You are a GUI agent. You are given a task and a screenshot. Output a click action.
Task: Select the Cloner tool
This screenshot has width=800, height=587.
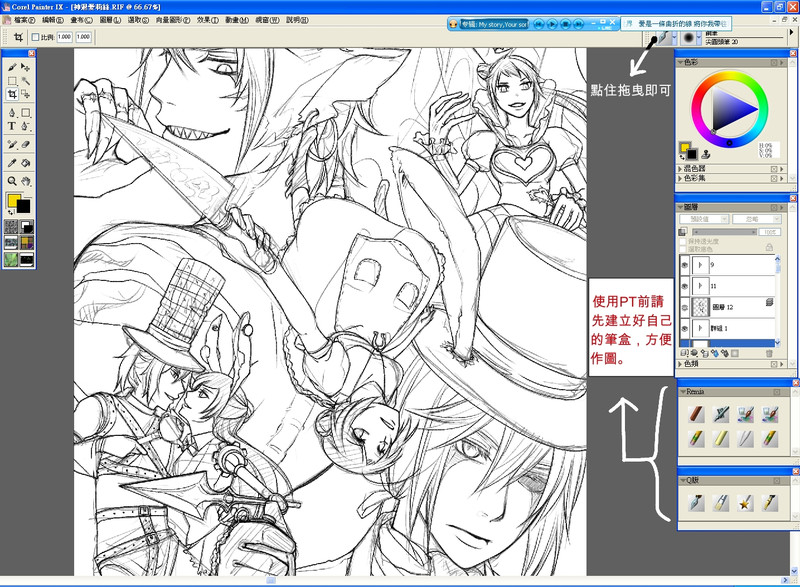click(x=12, y=144)
